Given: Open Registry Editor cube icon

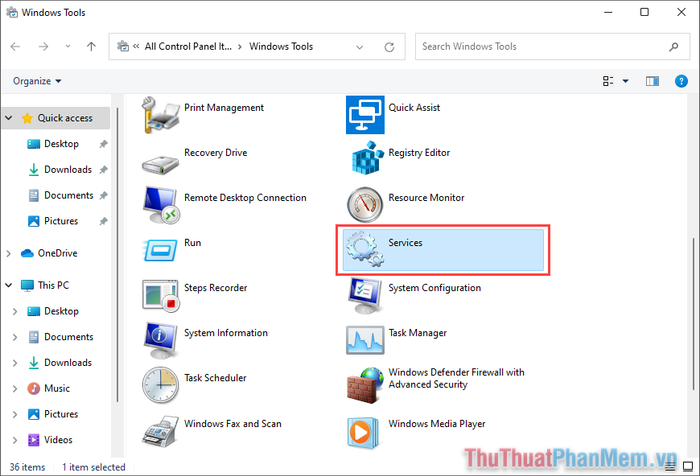Looking at the screenshot, I should (x=367, y=158).
